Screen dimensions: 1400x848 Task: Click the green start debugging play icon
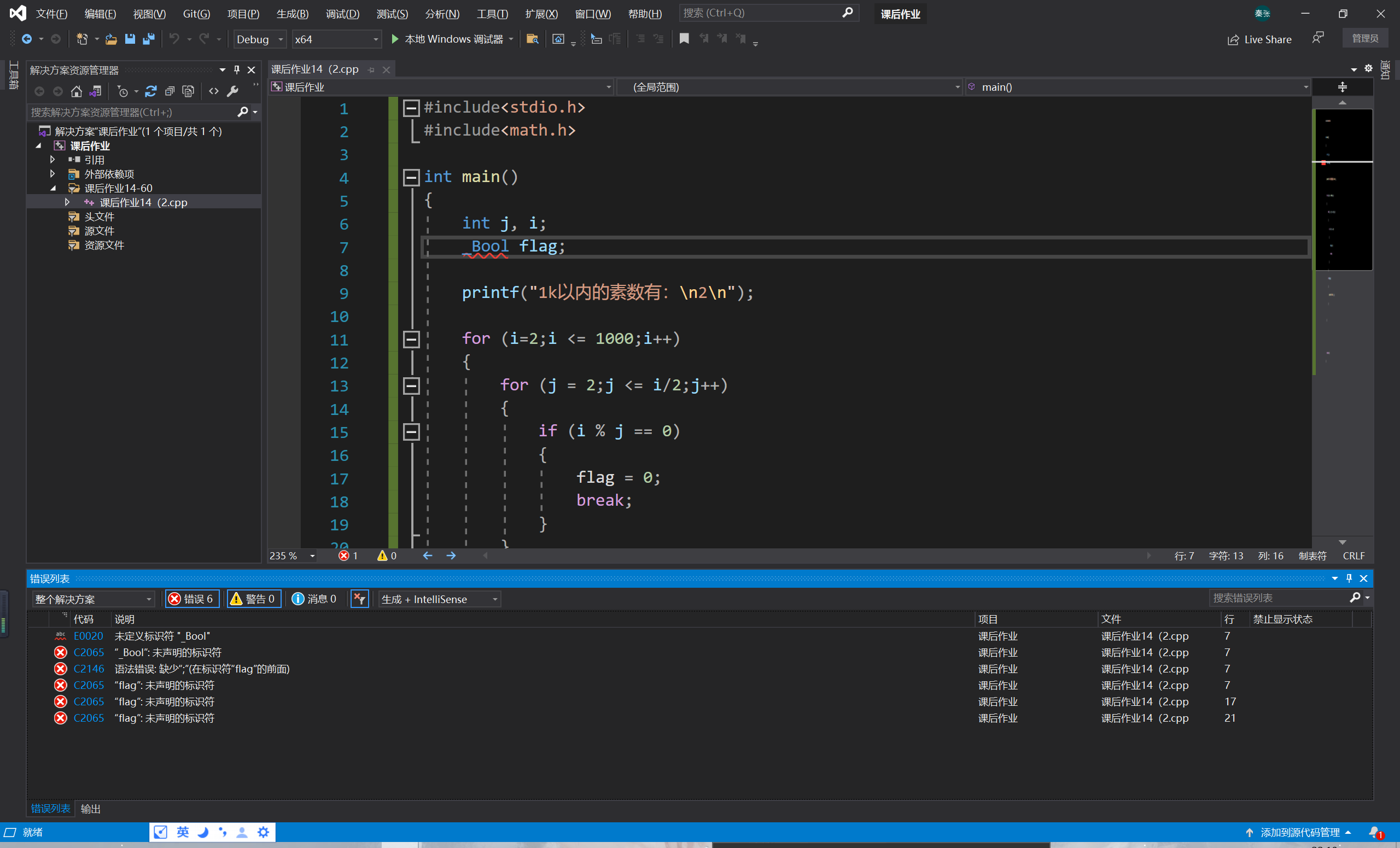coord(395,39)
